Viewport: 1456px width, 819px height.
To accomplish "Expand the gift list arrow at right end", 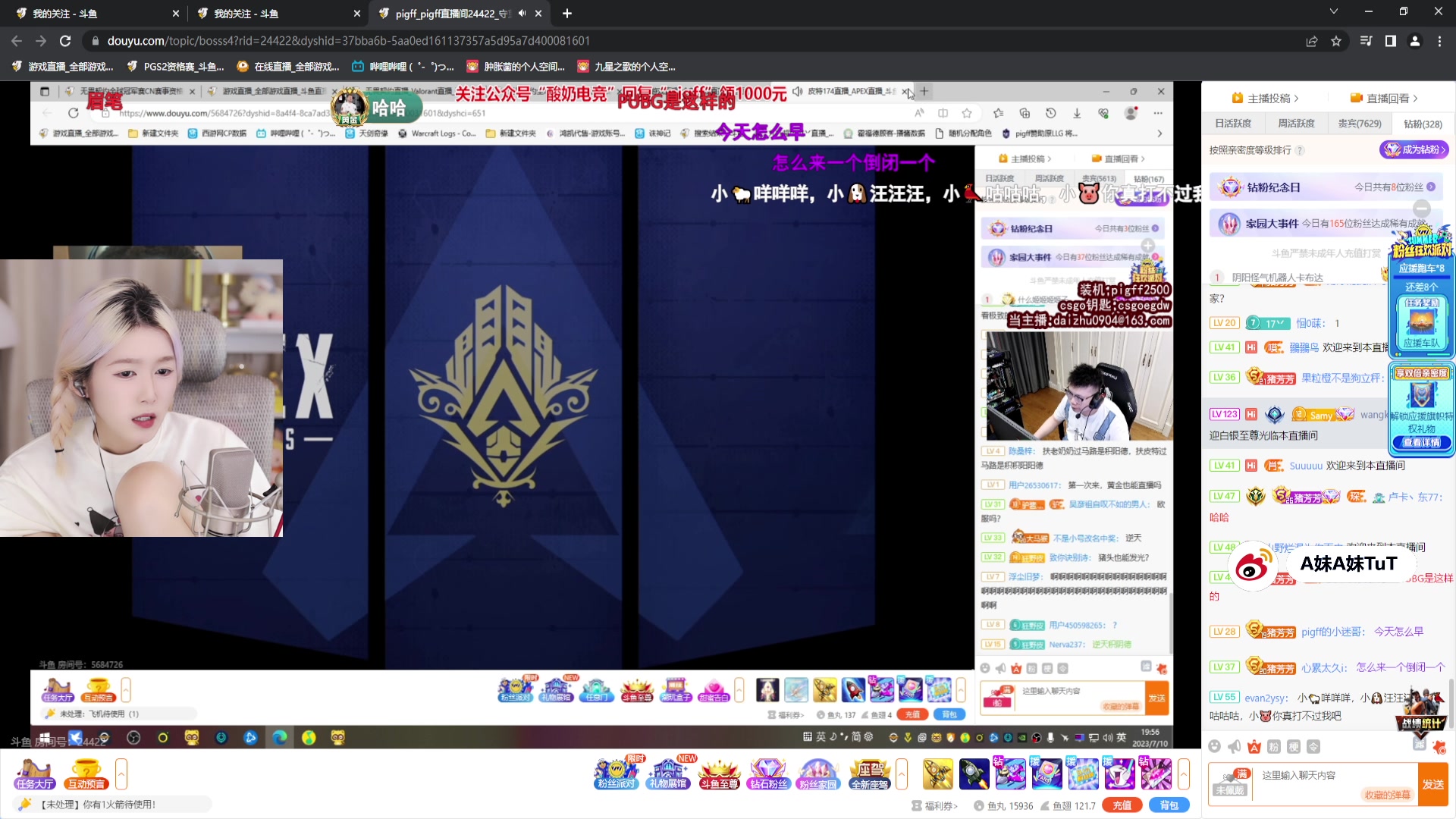I will point(1184,774).
